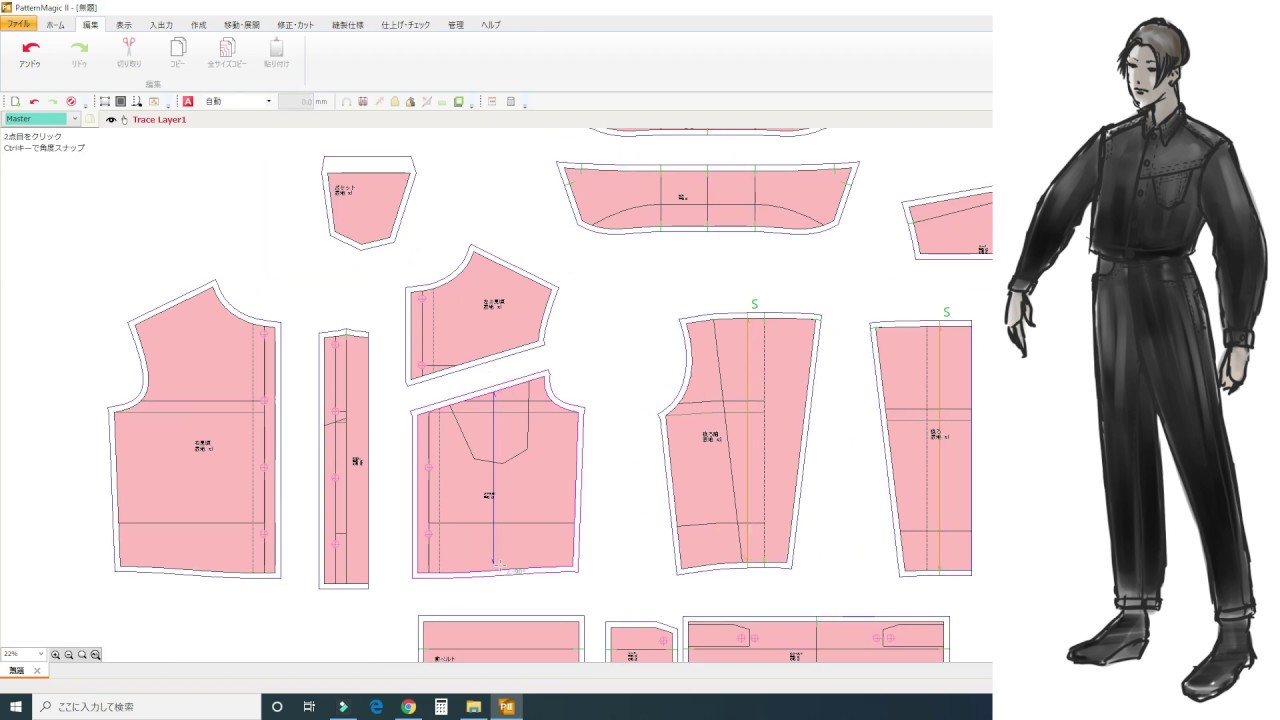Select the 無題 document tab
The width and height of the screenshot is (1280, 720).
(x=17, y=671)
